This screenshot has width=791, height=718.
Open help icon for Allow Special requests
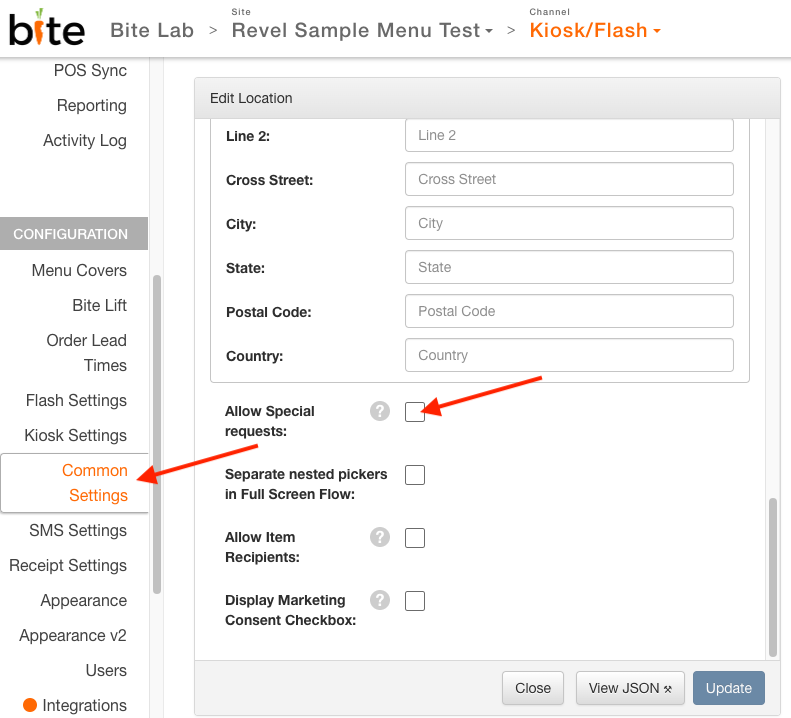tap(380, 411)
